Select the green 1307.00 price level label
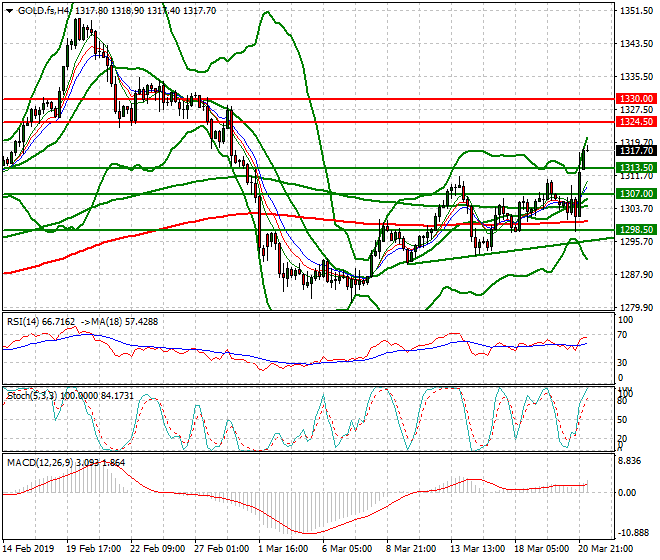660x560 pixels. click(635, 193)
